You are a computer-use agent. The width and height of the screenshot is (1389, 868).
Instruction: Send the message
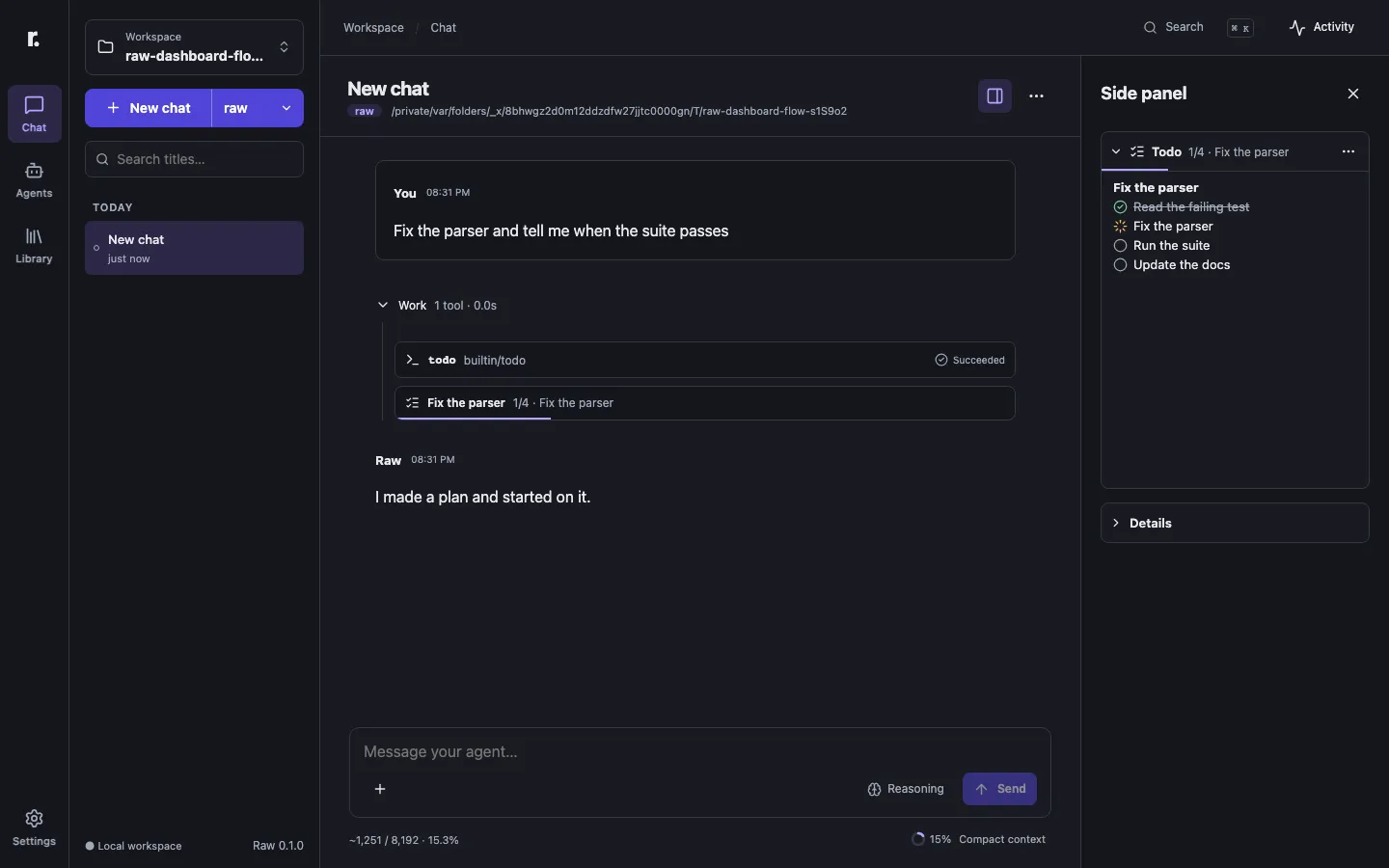(x=1000, y=789)
